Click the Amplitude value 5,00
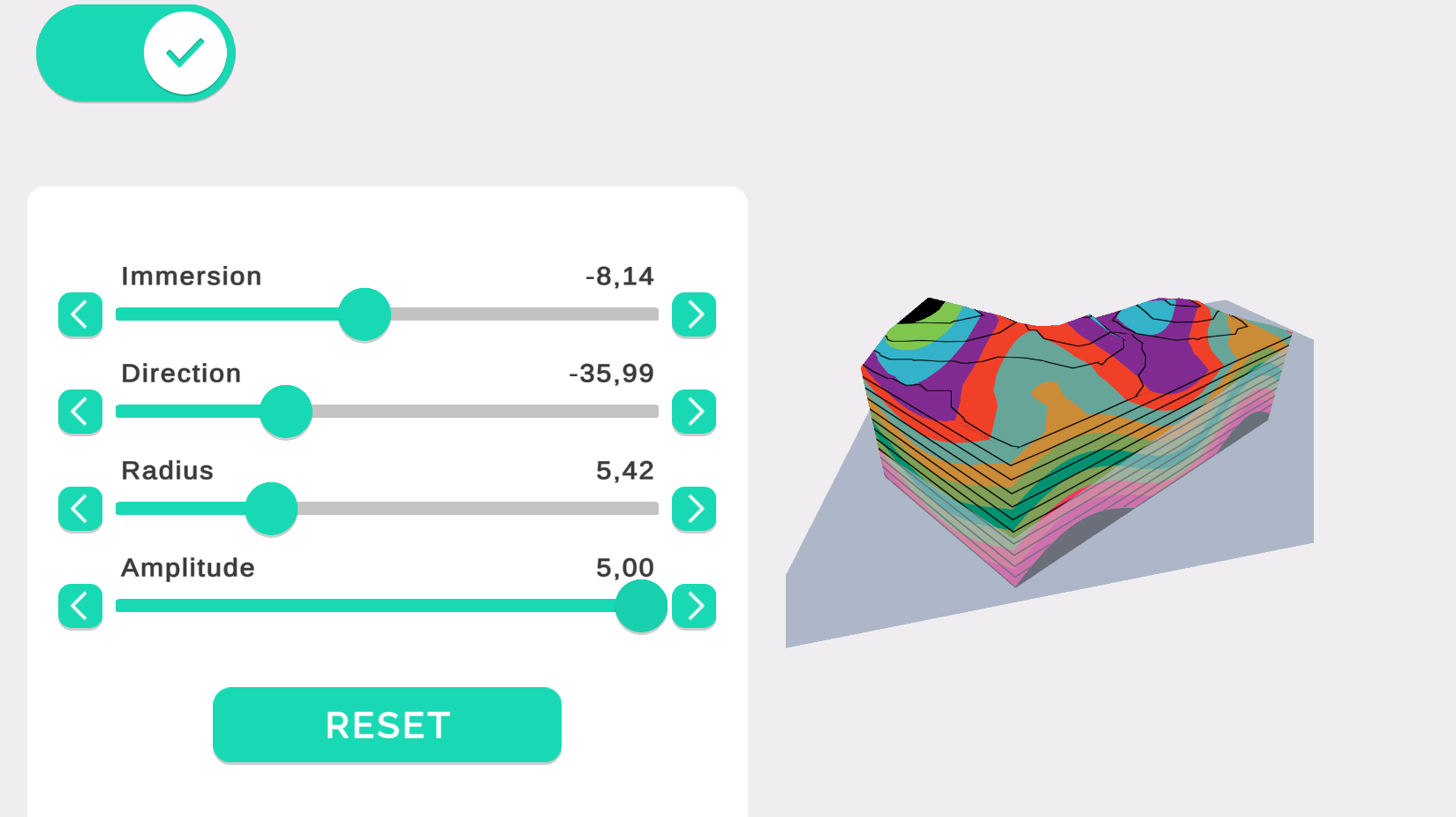The width and height of the screenshot is (1456, 817). click(x=625, y=568)
